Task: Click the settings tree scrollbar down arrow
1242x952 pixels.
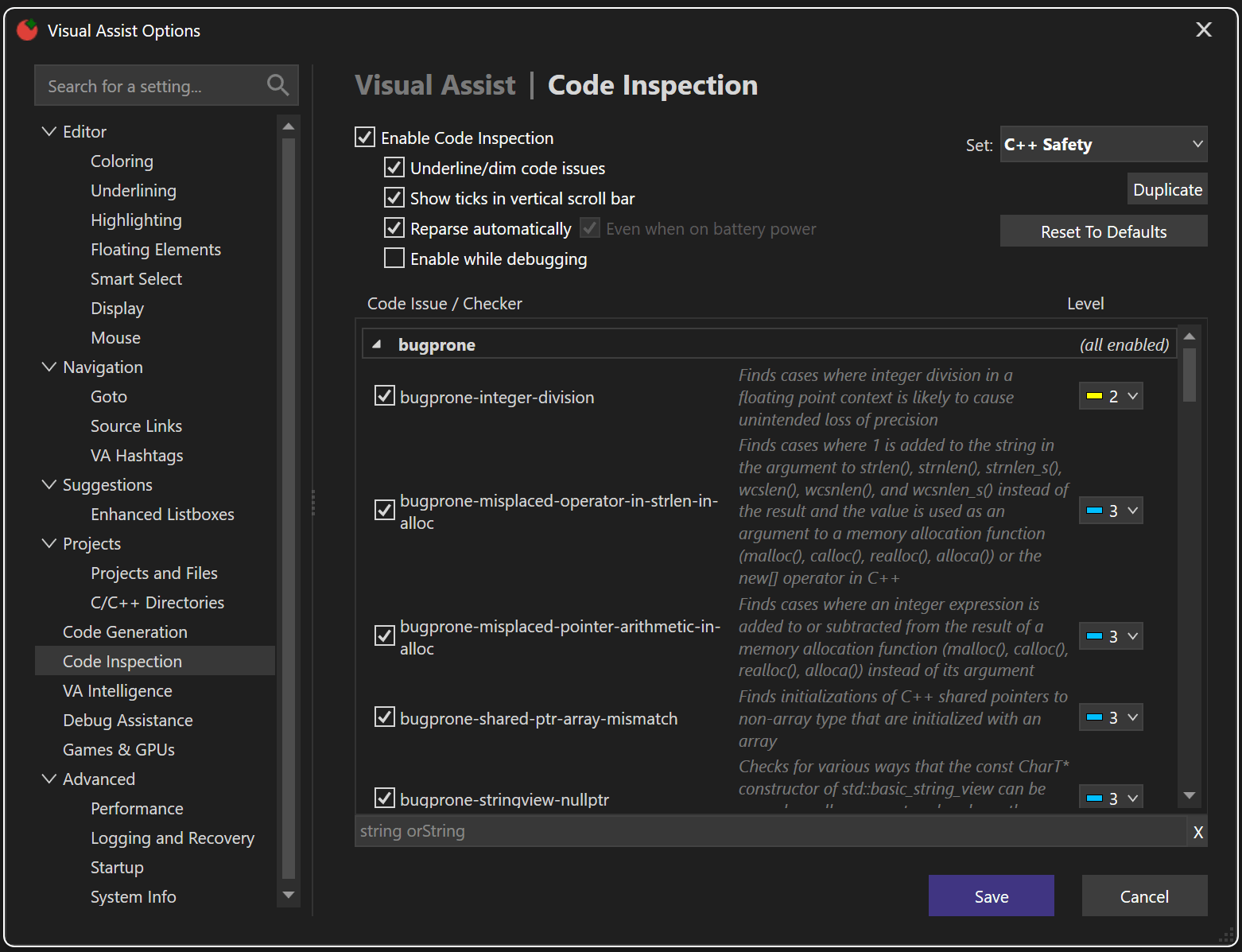Action: click(289, 896)
